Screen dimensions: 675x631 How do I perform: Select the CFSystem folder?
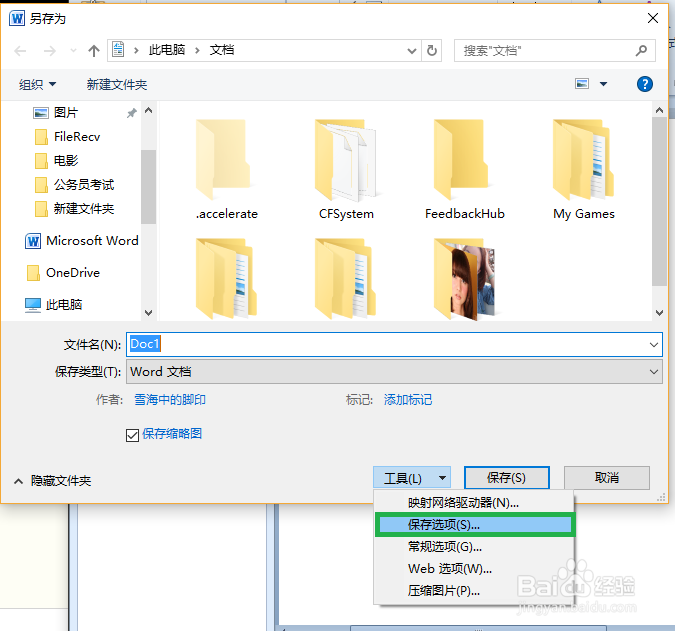(346, 170)
